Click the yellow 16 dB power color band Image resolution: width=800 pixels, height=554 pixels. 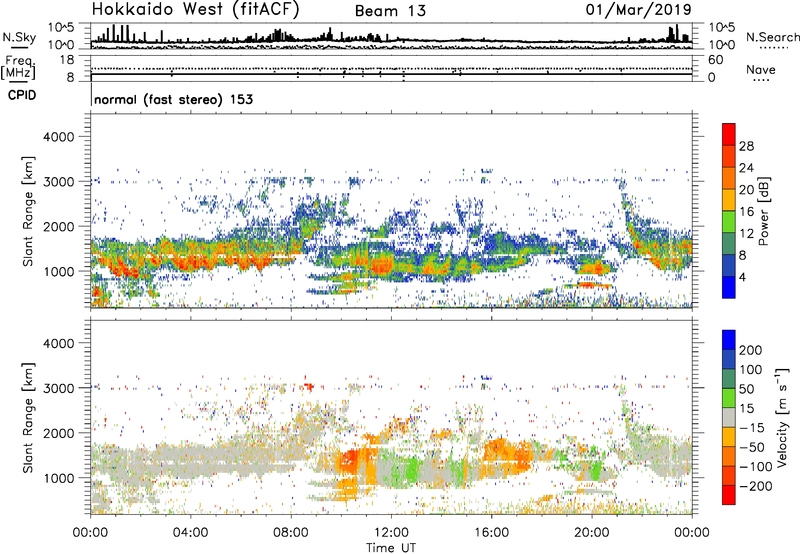click(729, 200)
